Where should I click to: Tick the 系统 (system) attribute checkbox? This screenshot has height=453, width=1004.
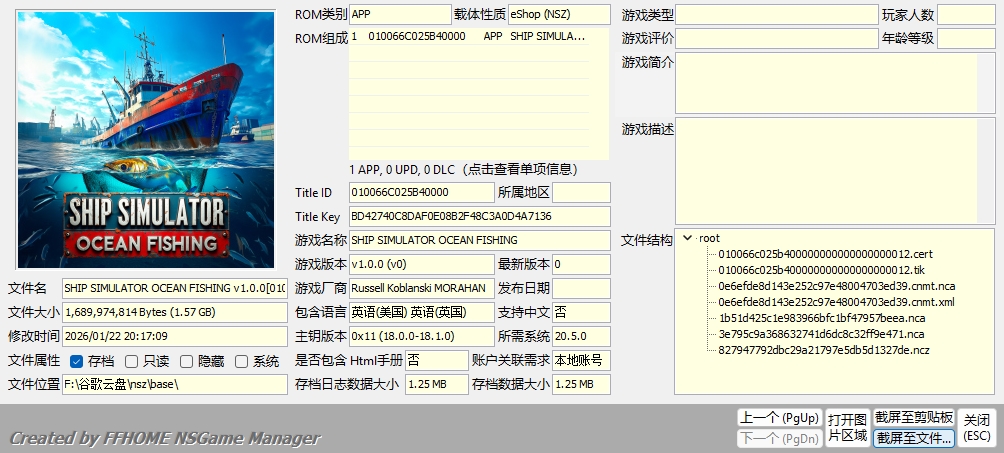point(241,361)
